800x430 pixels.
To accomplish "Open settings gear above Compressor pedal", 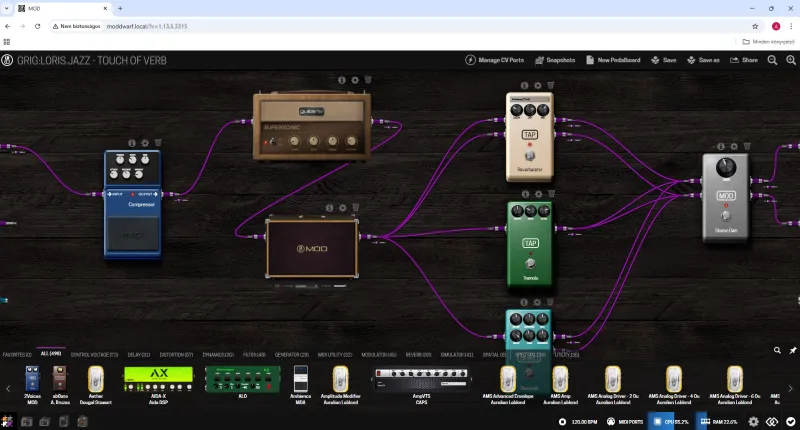I will 145,143.
